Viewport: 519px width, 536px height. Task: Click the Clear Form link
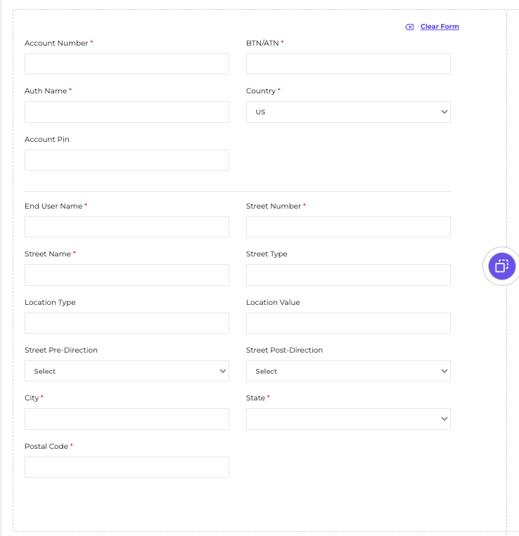439,27
